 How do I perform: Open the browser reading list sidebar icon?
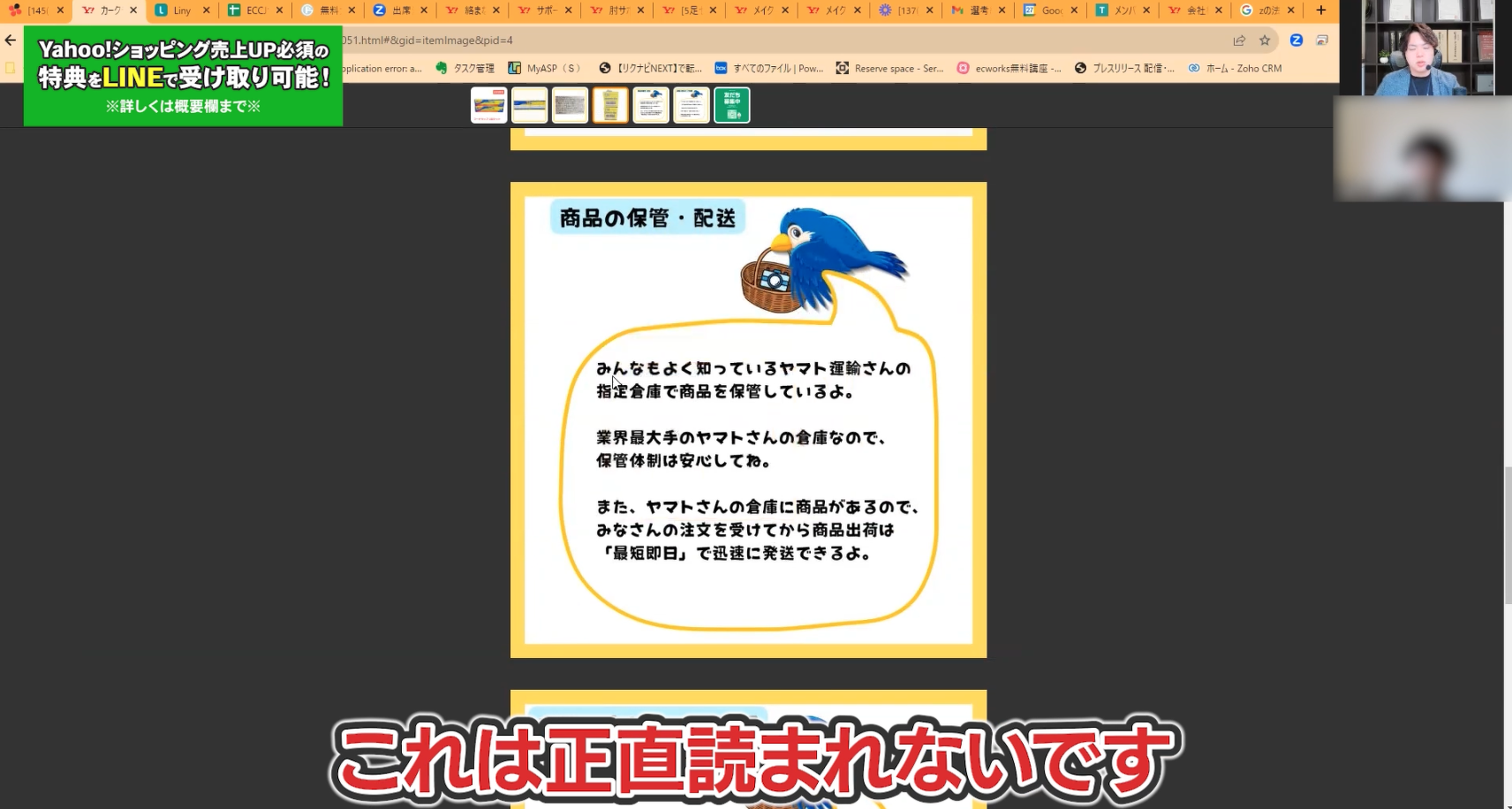point(1321,40)
